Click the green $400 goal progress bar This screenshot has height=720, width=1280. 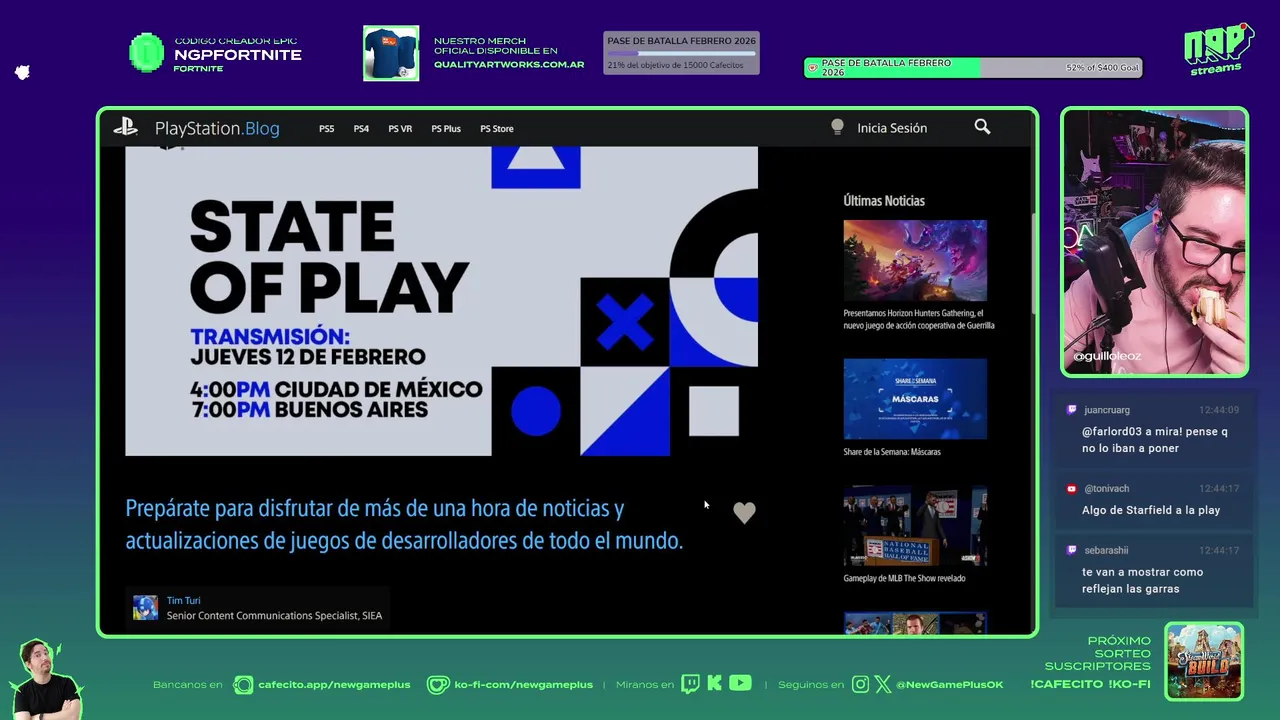[x=973, y=68]
